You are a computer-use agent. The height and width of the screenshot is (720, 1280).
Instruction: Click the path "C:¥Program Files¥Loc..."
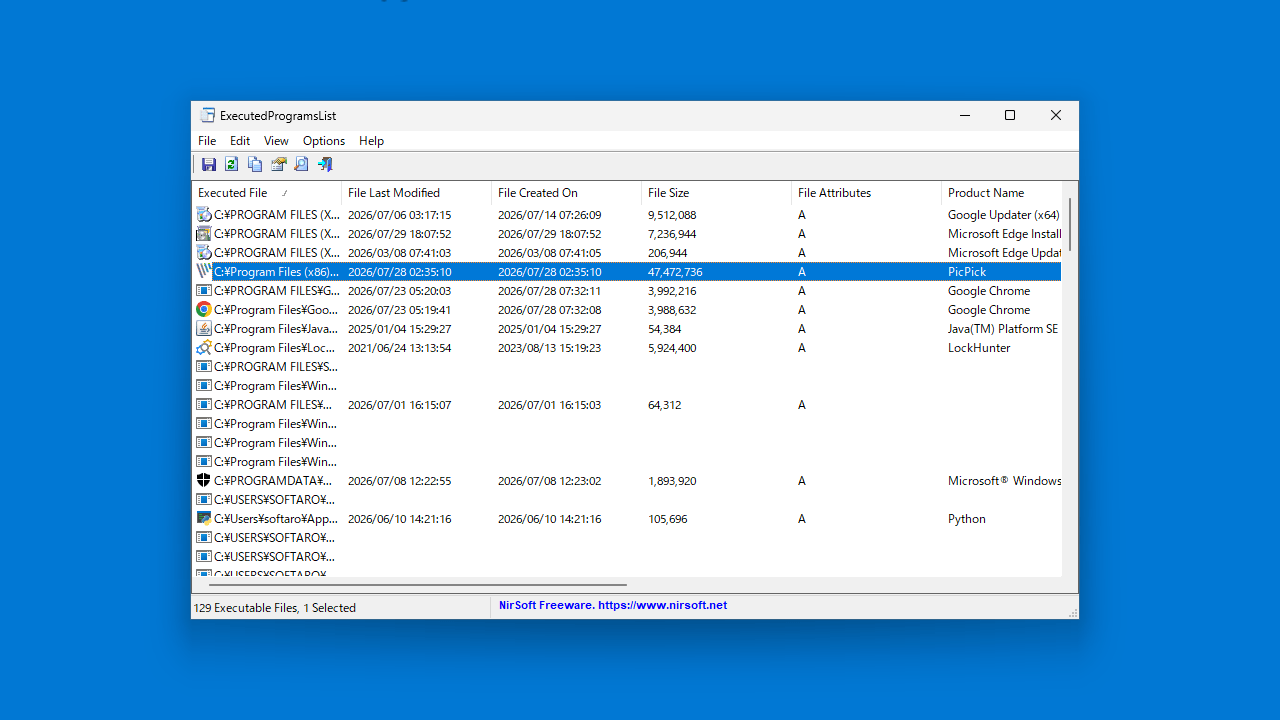(x=276, y=348)
